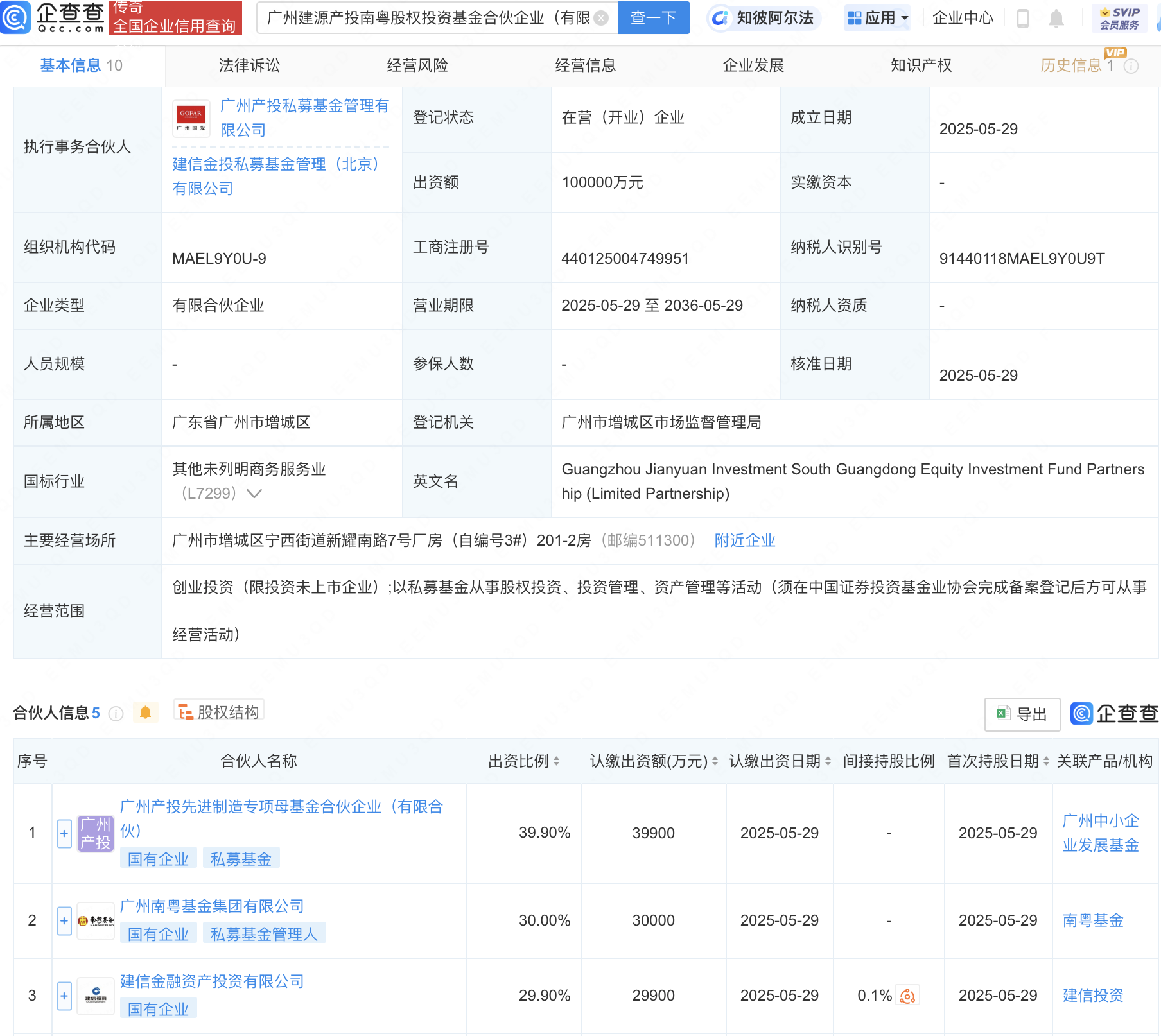
Task: Sort by 认缴出资额 column arrows
Action: click(x=715, y=761)
